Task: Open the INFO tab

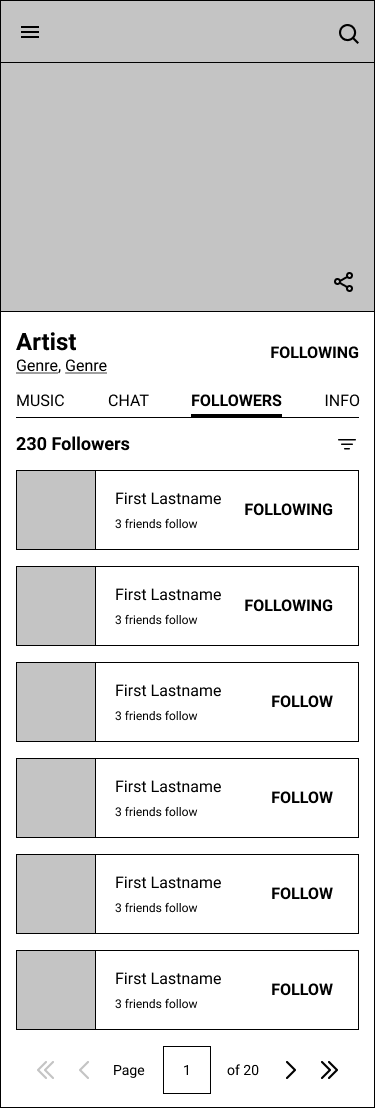Action: tap(342, 401)
